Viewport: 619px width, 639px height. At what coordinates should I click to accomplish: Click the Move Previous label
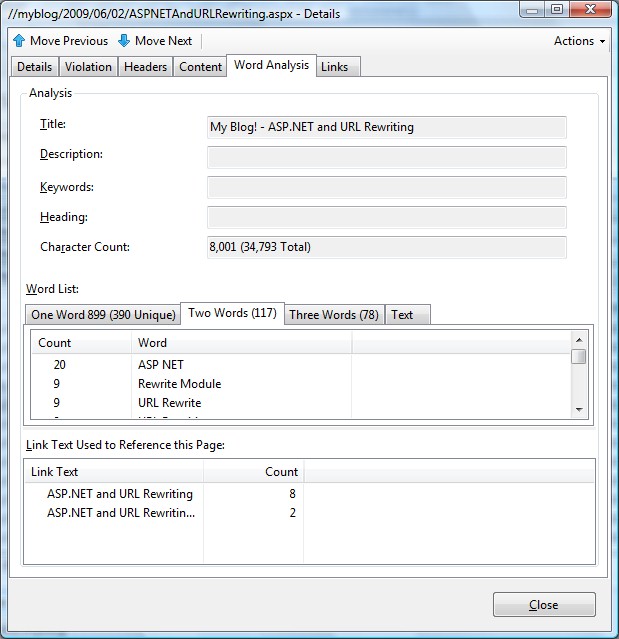coord(69,41)
